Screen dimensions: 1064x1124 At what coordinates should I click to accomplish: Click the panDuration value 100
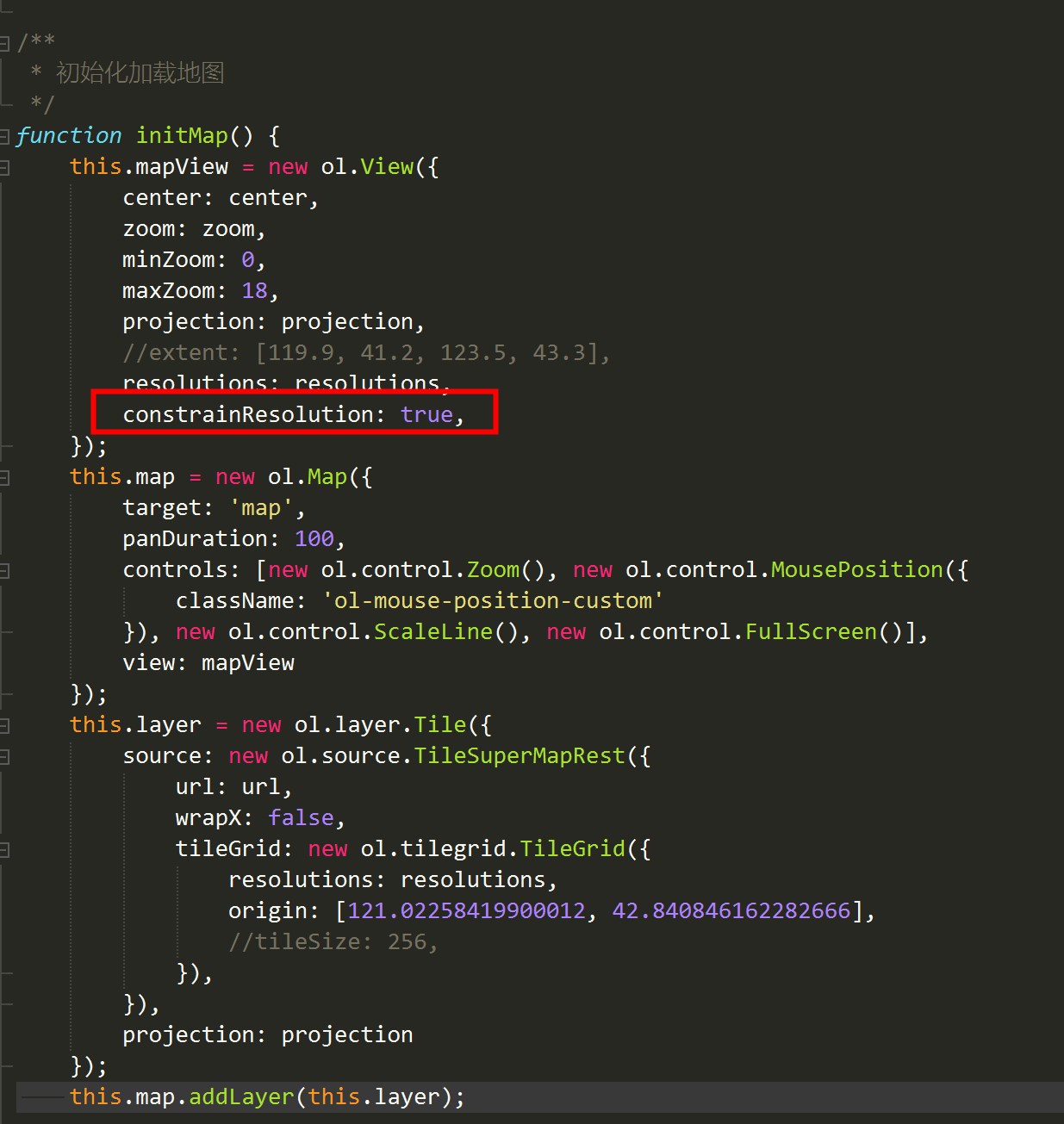(x=314, y=538)
